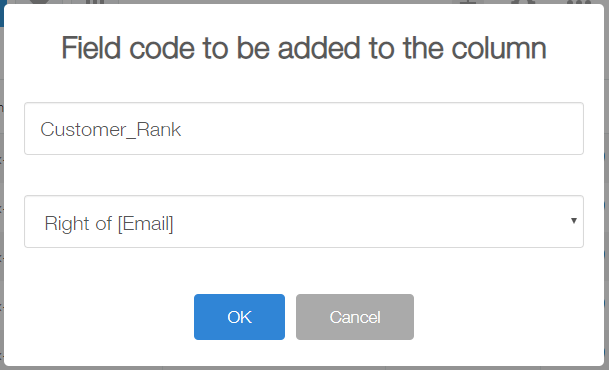Viewport: 609px width, 370px height.
Task: Click the dimmed backdrop below the dialog
Action: (304, 368)
